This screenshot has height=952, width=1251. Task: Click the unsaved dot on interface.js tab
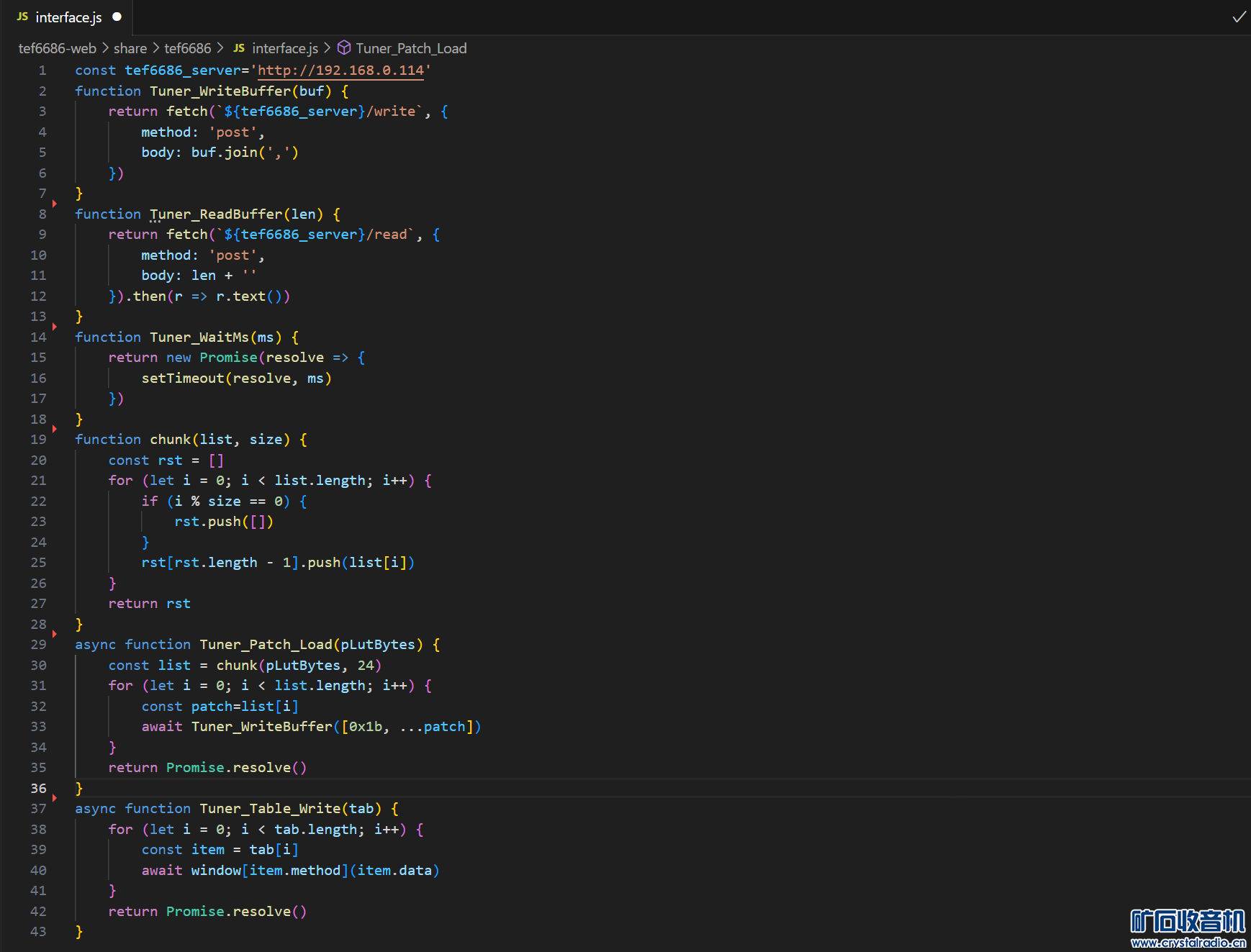pos(117,17)
